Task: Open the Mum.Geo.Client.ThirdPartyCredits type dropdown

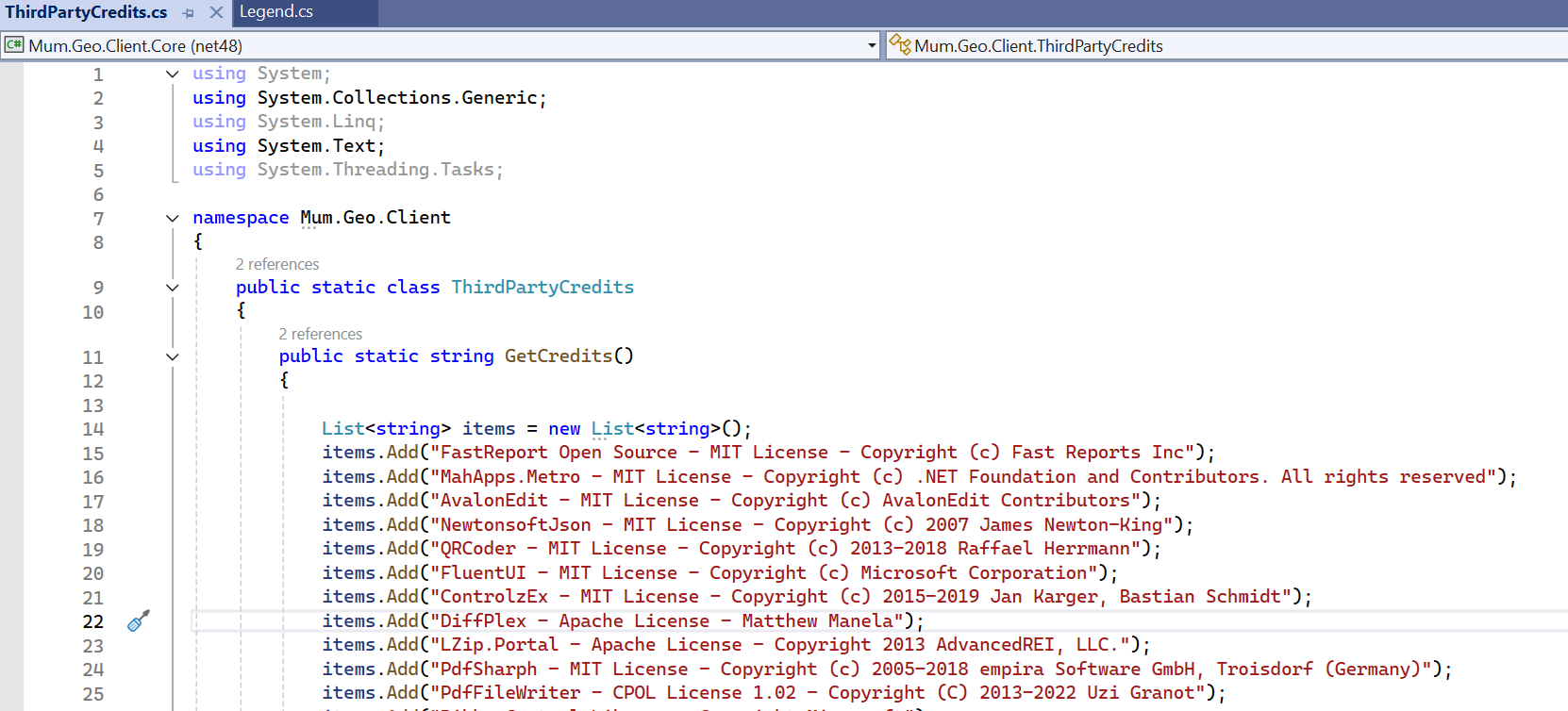Action: [1226, 45]
